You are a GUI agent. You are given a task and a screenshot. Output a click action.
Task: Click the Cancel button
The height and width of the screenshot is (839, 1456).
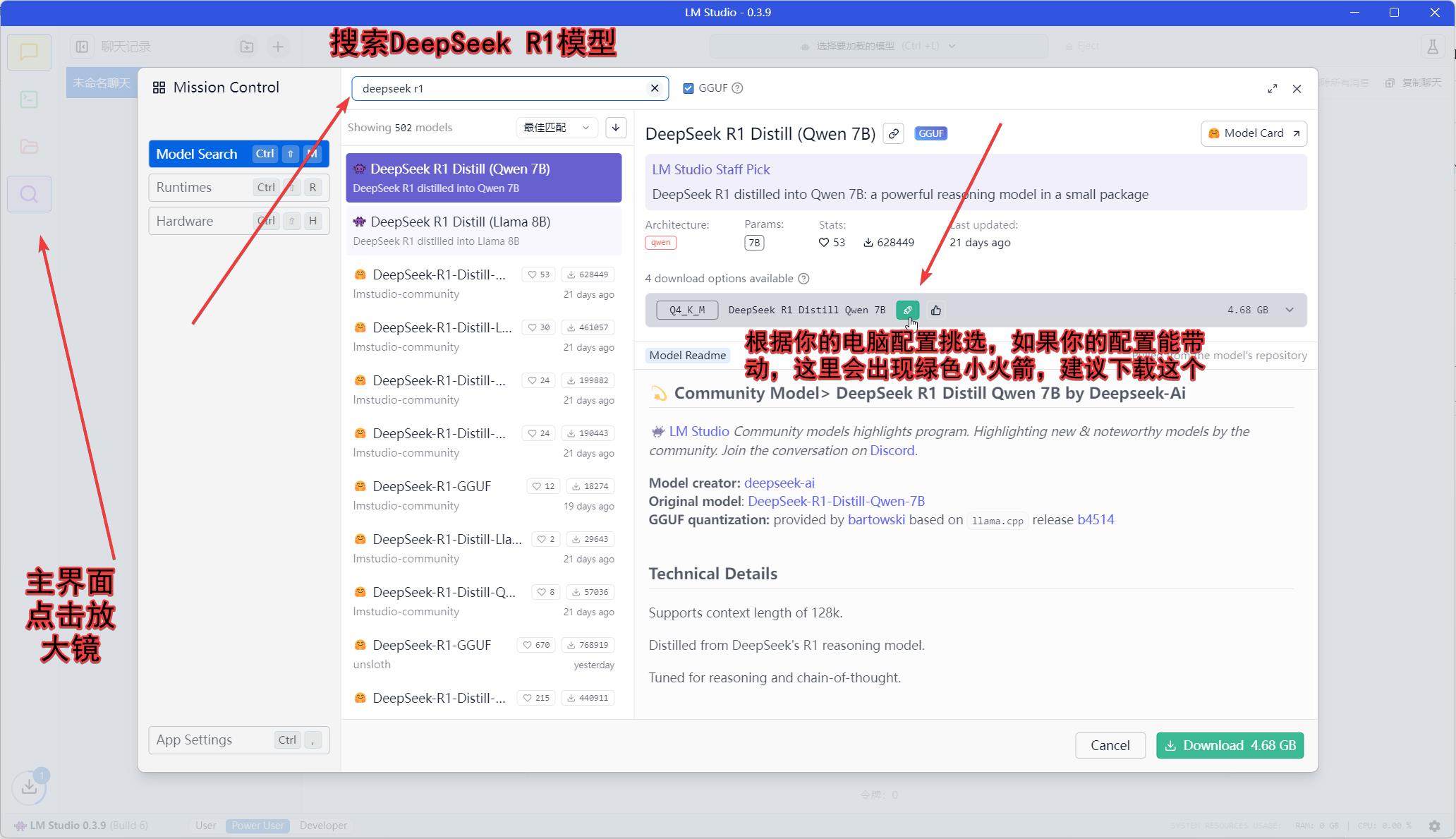(1110, 746)
